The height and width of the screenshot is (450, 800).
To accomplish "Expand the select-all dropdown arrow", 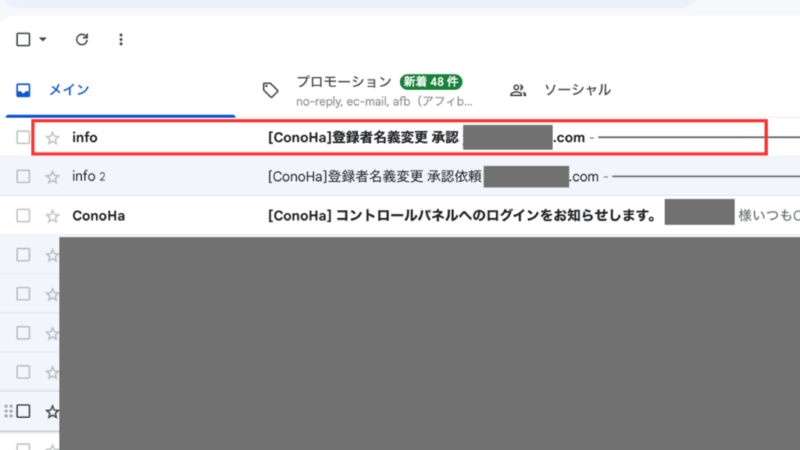I will pyautogui.click(x=43, y=40).
